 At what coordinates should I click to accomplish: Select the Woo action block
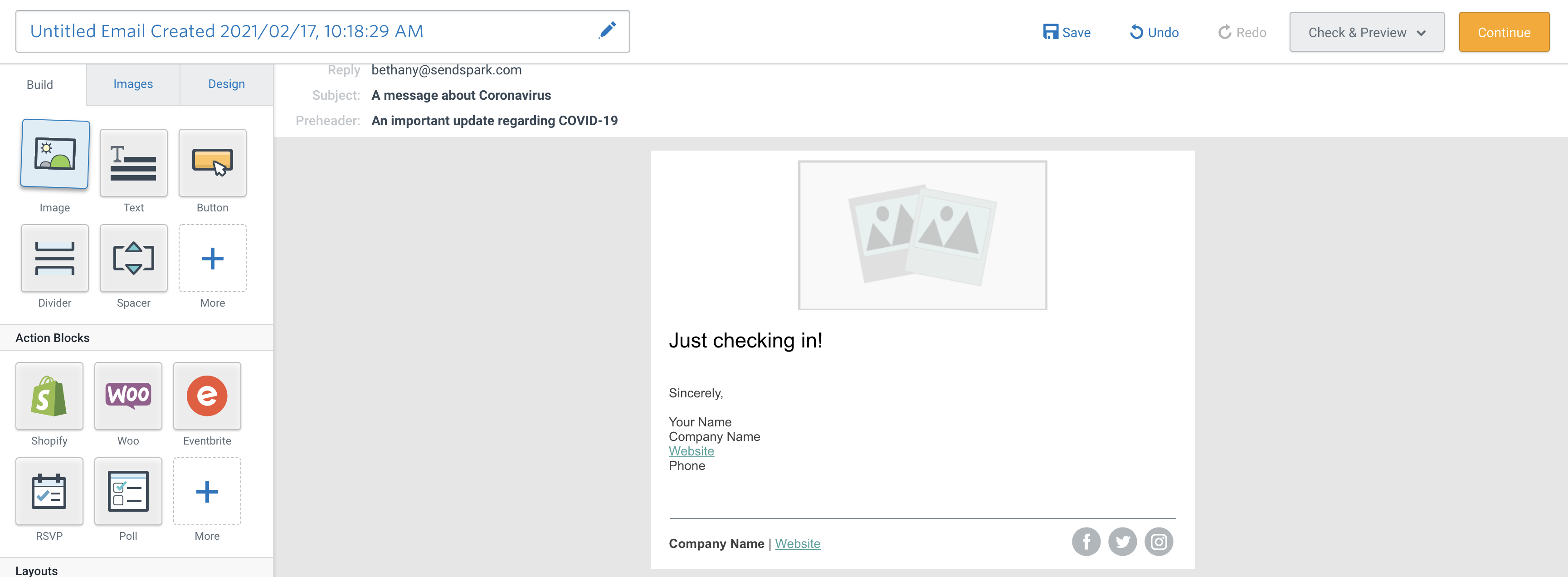[128, 396]
